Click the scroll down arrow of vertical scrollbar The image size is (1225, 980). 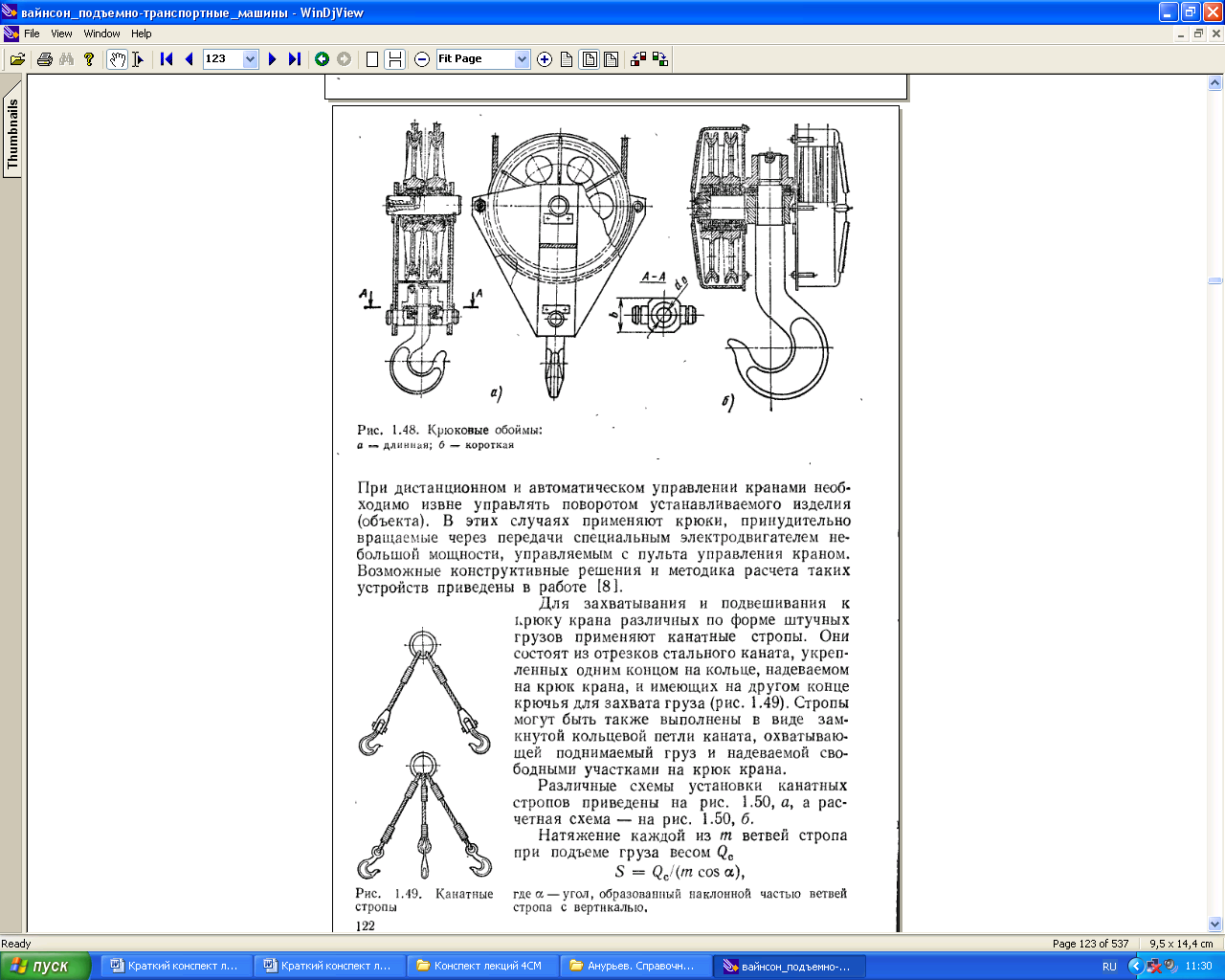click(x=1215, y=924)
